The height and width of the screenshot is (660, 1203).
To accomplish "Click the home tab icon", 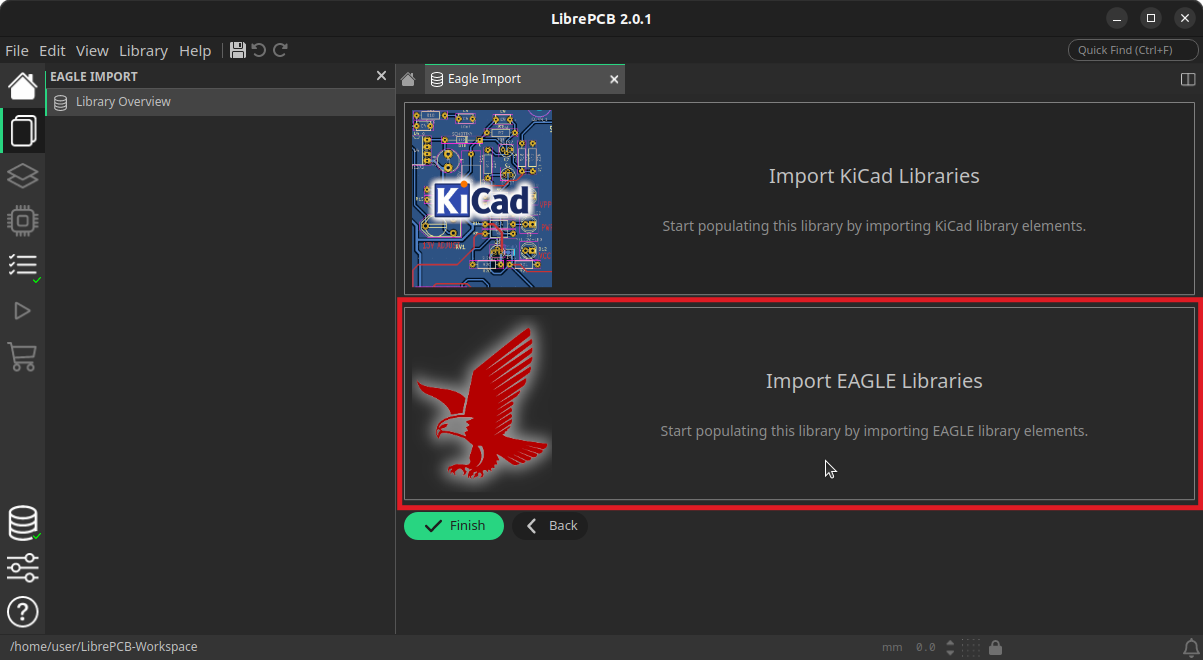I will pyautogui.click(x=408, y=79).
